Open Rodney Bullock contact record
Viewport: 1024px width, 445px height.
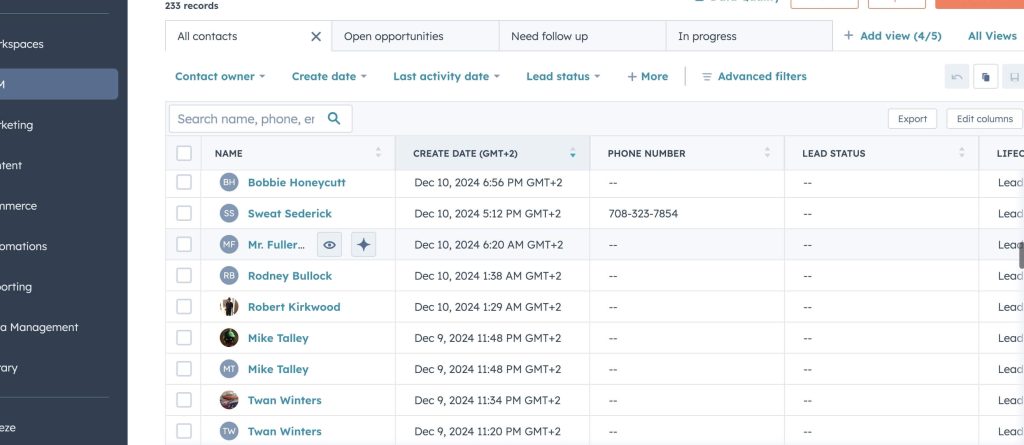point(289,276)
